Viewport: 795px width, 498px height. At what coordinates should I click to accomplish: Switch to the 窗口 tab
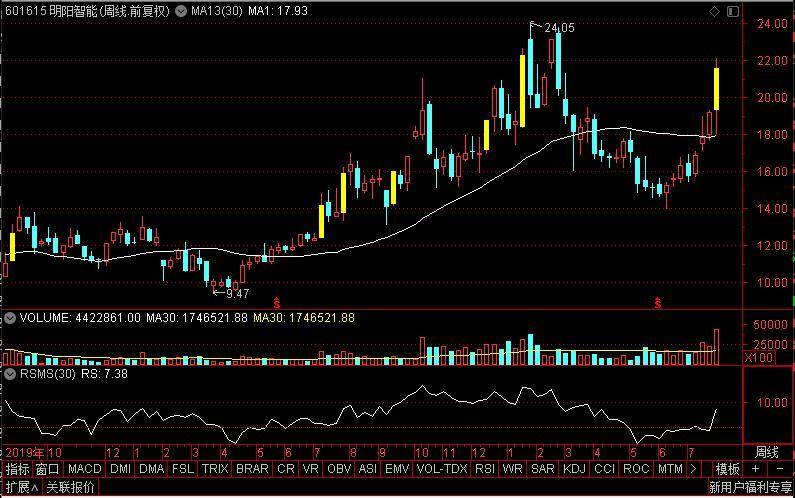(47, 469)
